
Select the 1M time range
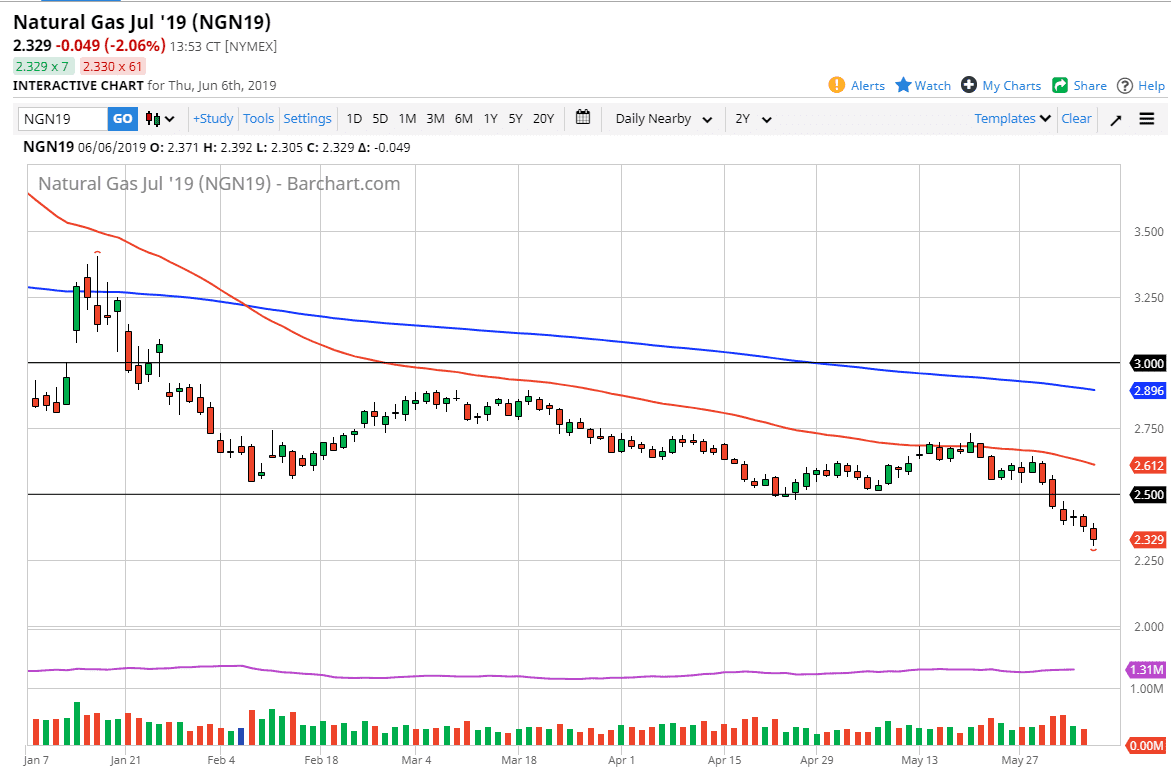[x=407, y=118]
